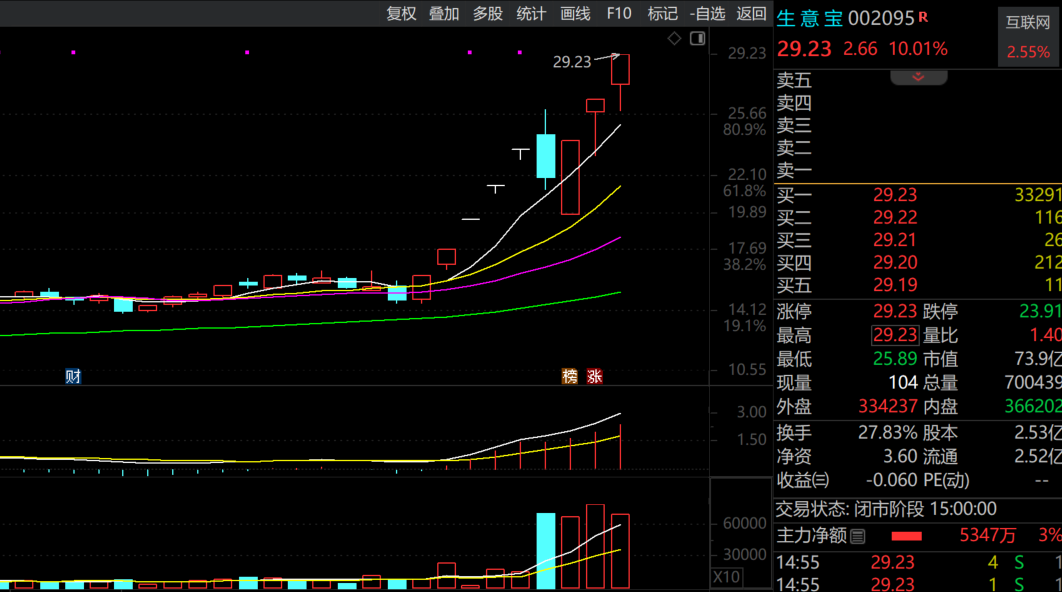The width and height of the screenshot is (1062, 592).
Task: Click the 现量 value 104
Action: tap(903, 383)
